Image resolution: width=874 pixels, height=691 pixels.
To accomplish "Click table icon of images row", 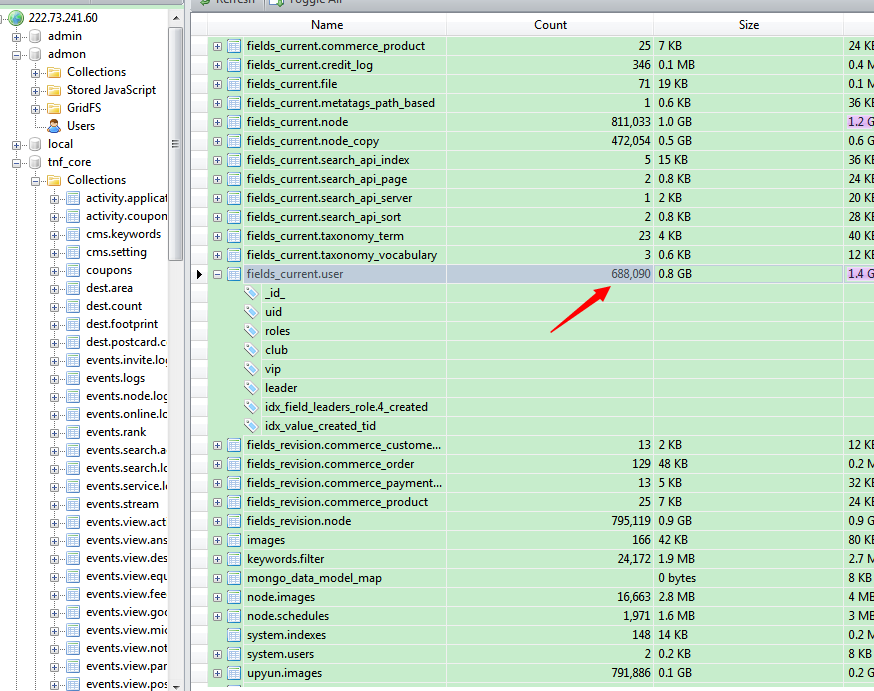I will (234, 540).
